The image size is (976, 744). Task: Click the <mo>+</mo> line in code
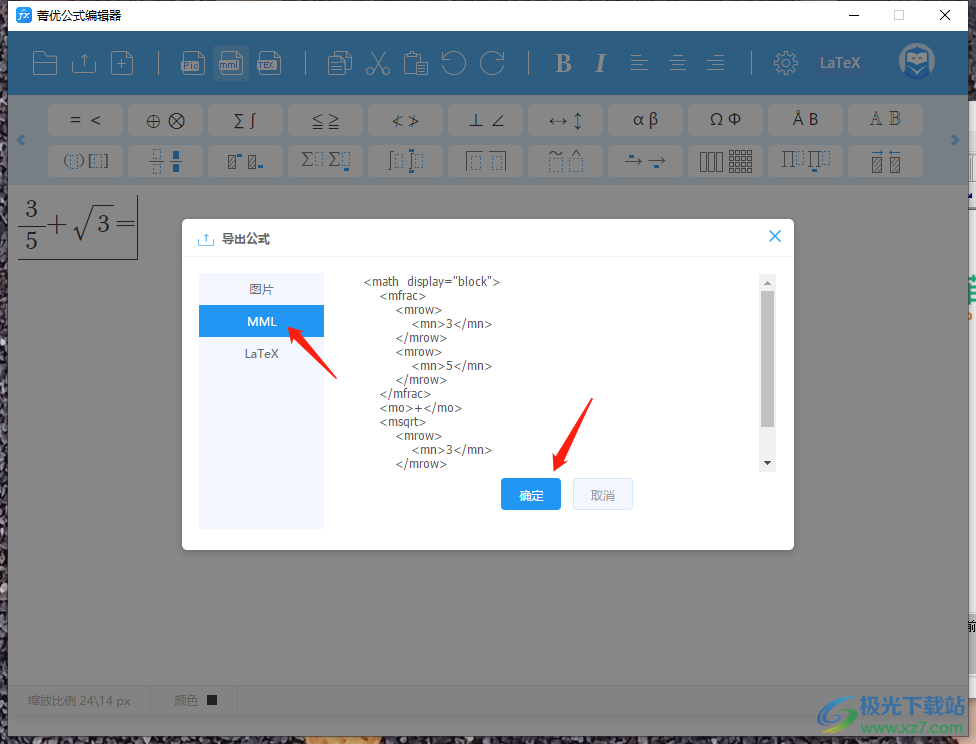pos(421,408)
